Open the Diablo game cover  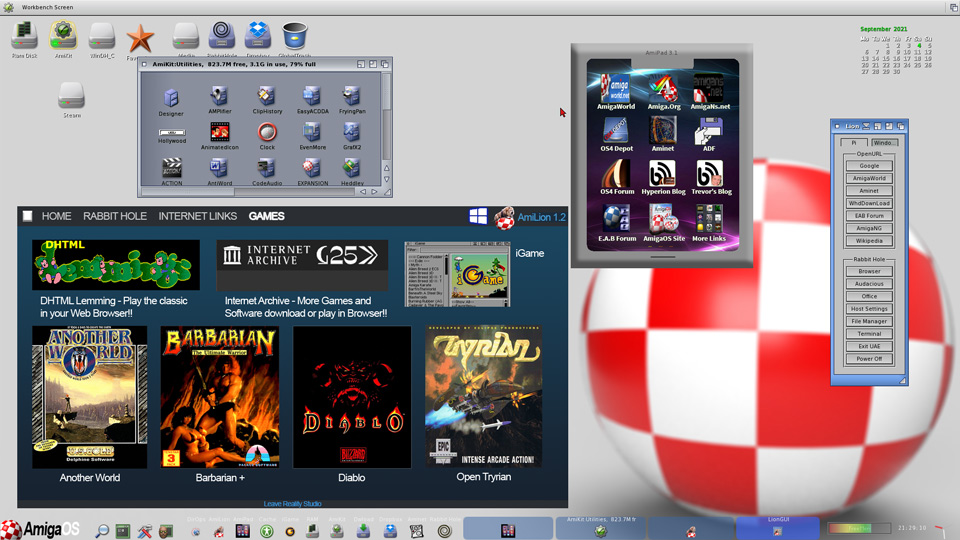pos(352,397)
